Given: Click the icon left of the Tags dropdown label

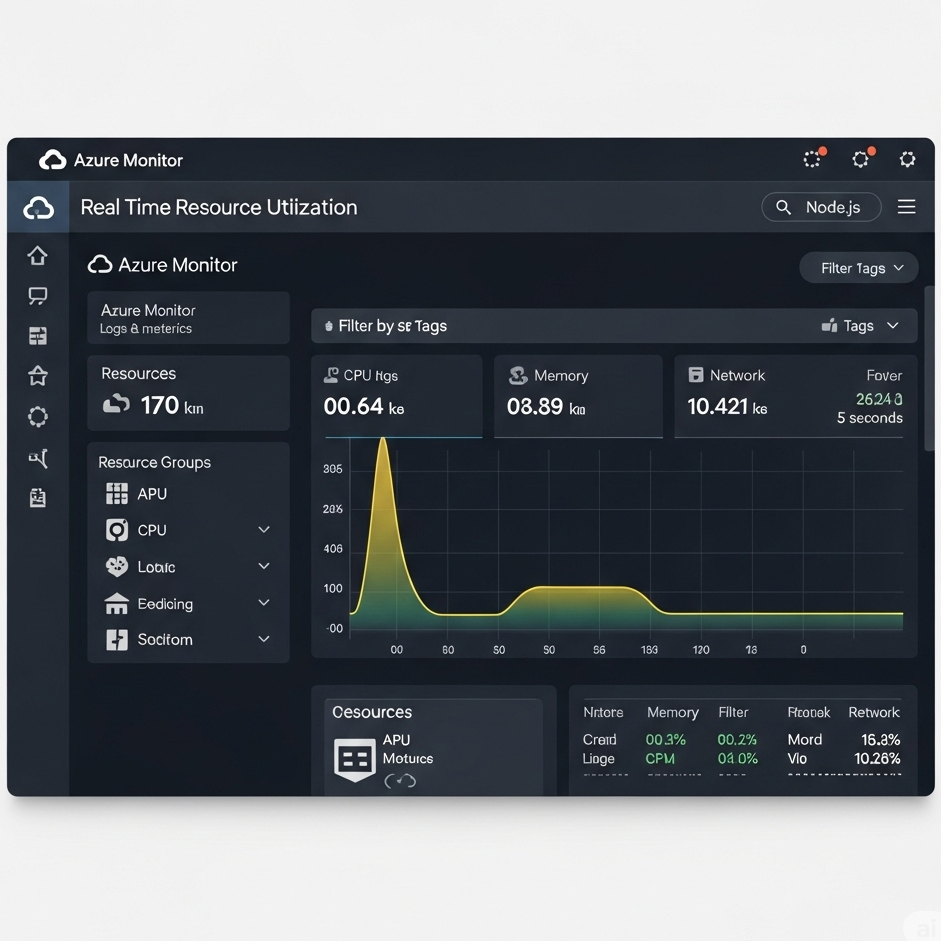Looking at the screenshot, I should click(x=829, y=325).
